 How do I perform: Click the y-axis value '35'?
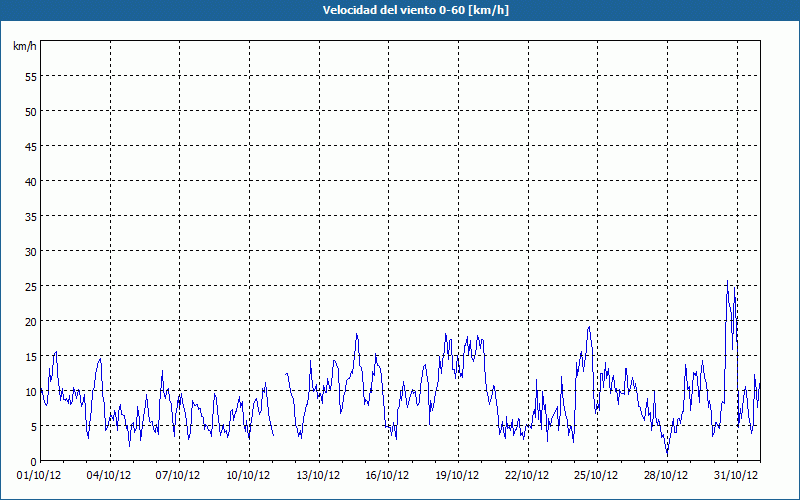click(31, 216)
